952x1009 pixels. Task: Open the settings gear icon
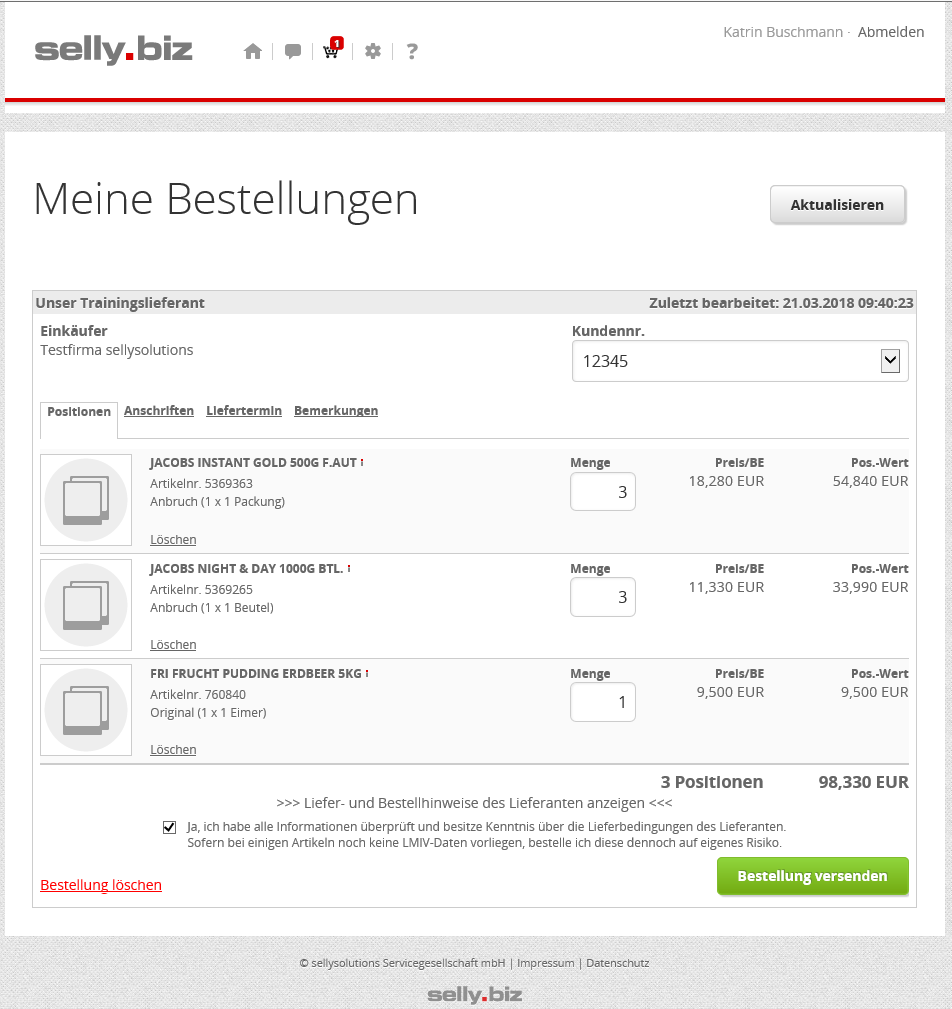[x=373, y=52]
